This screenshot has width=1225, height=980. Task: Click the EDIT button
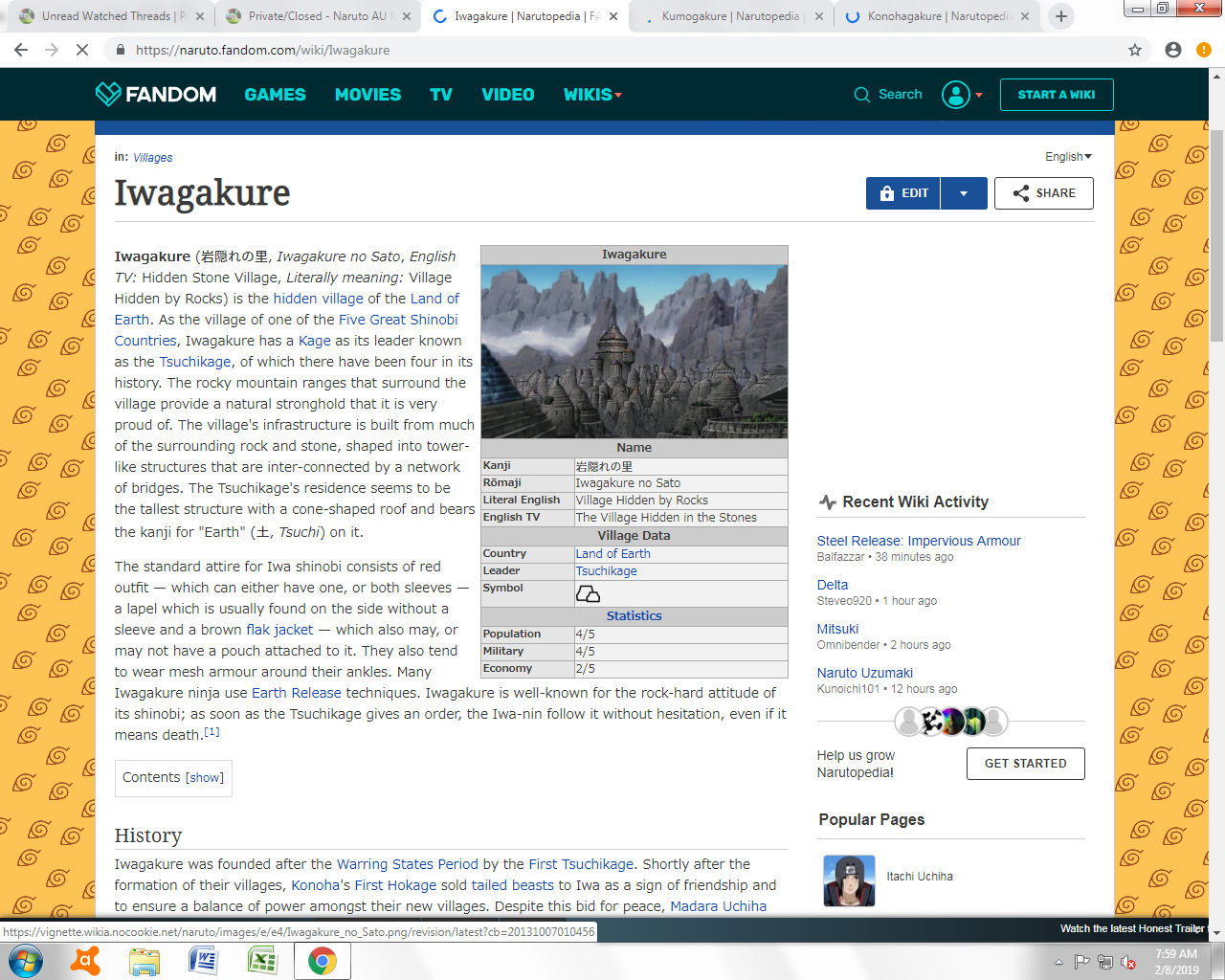(x=903, y=193)
